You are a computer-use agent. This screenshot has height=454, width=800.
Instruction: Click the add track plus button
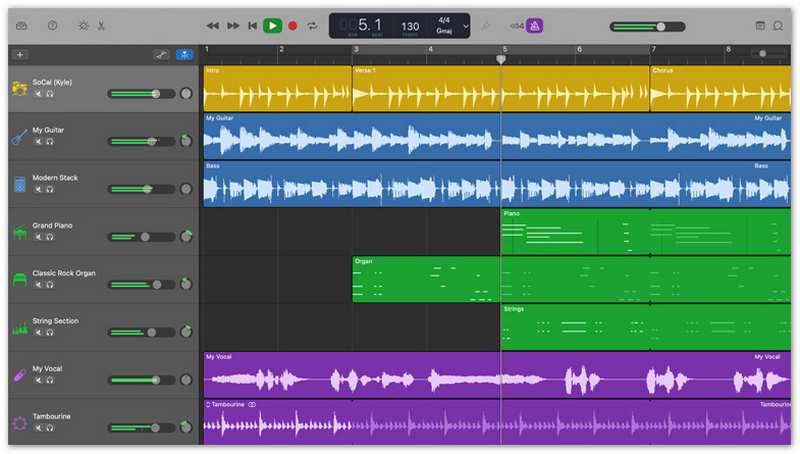[x=20, y=54]
